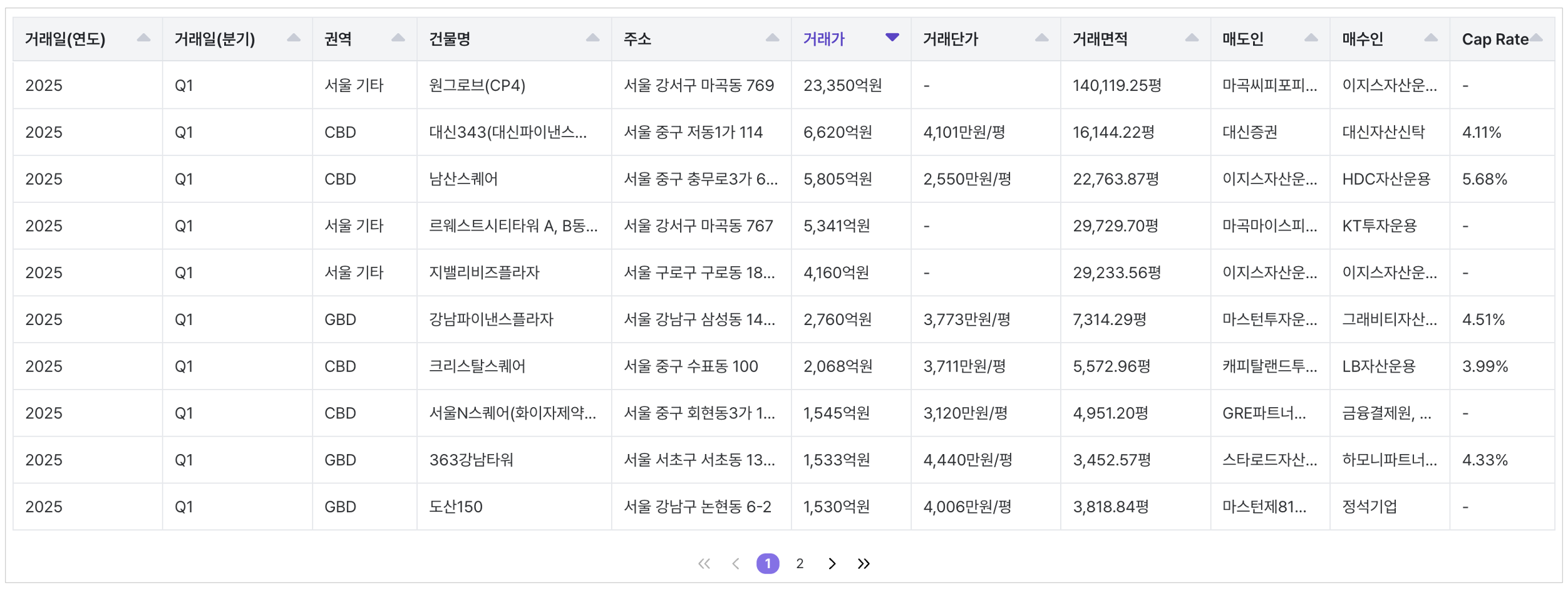Go to next page chevron
The height and width of the screenshot is (590, 1568).
click(832, 564)
